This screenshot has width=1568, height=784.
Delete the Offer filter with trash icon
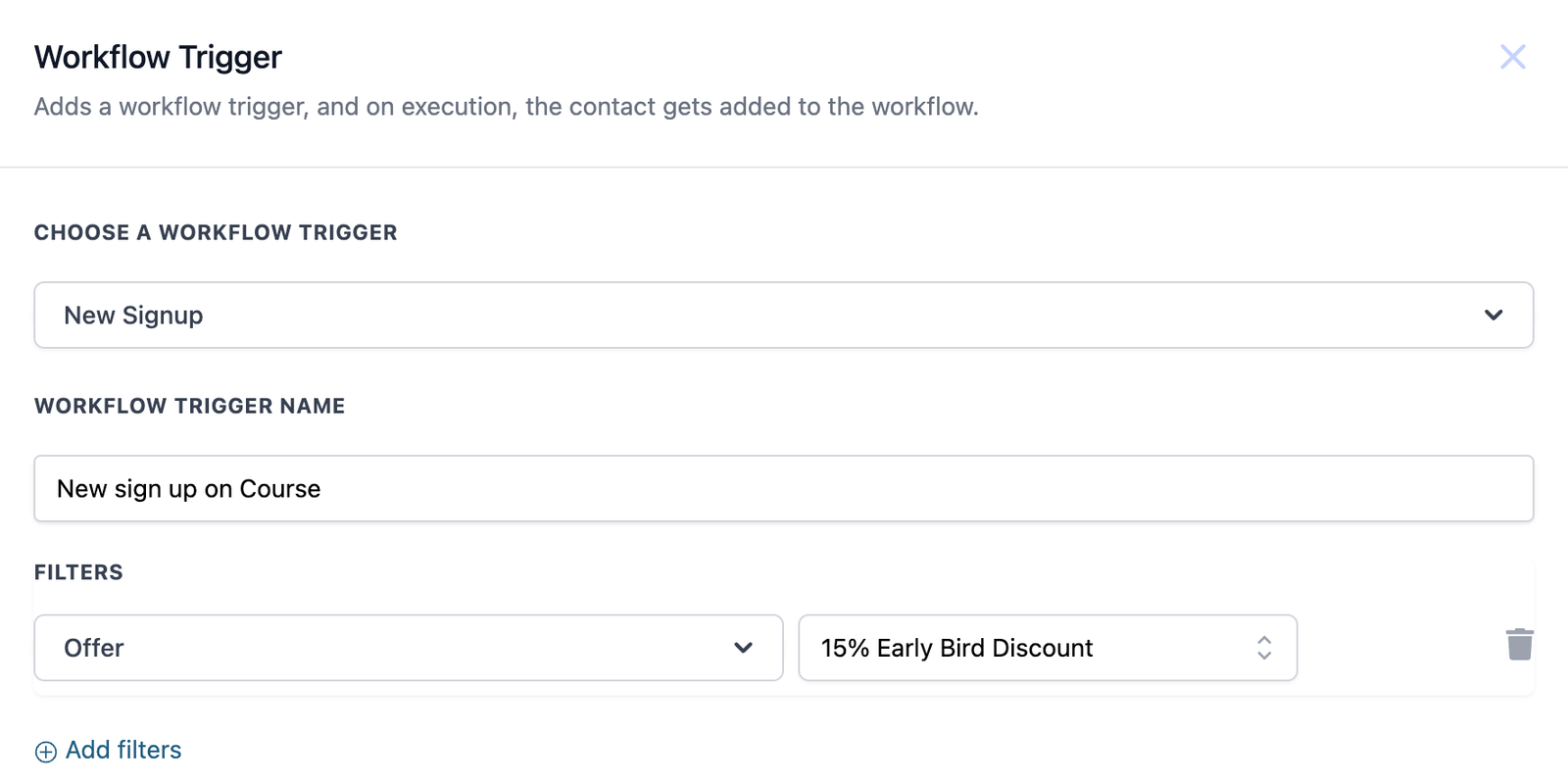tap(1519, 645)
